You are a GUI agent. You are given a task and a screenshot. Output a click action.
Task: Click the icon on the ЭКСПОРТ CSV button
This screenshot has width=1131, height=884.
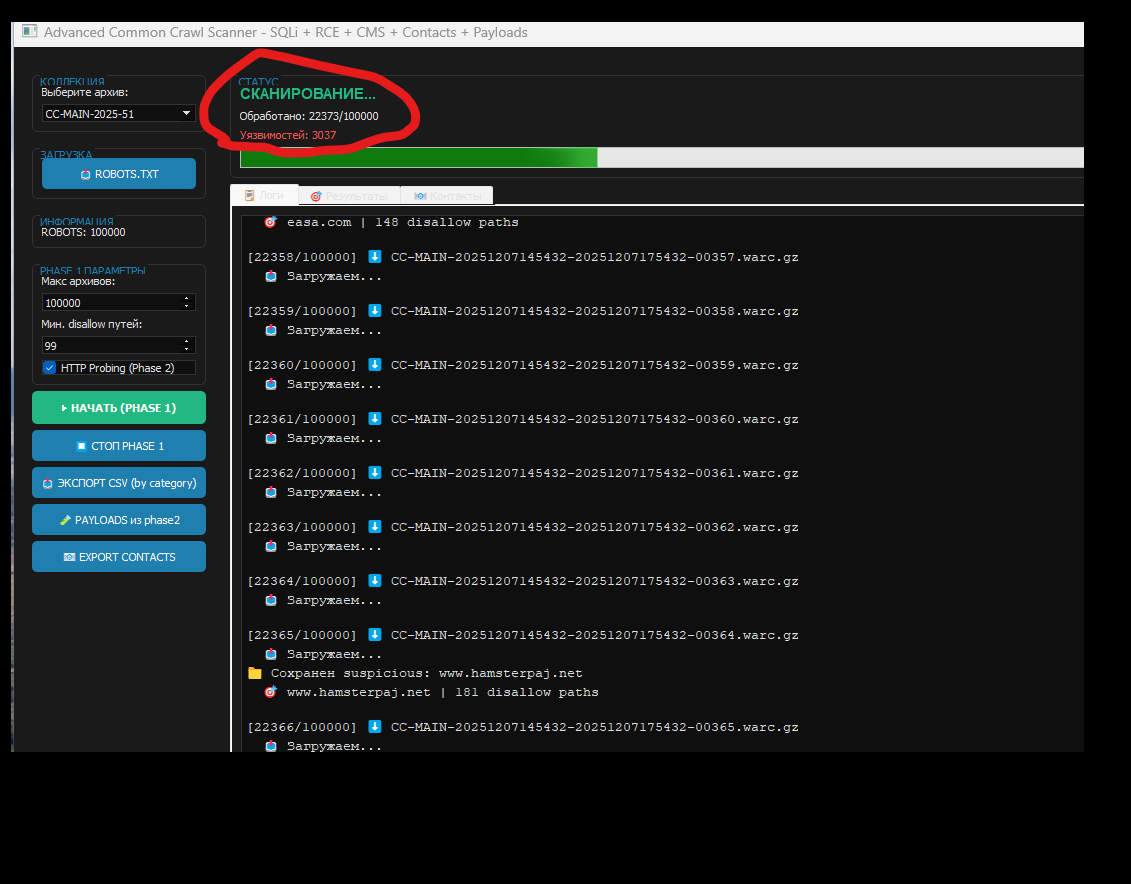click(48, 483)
